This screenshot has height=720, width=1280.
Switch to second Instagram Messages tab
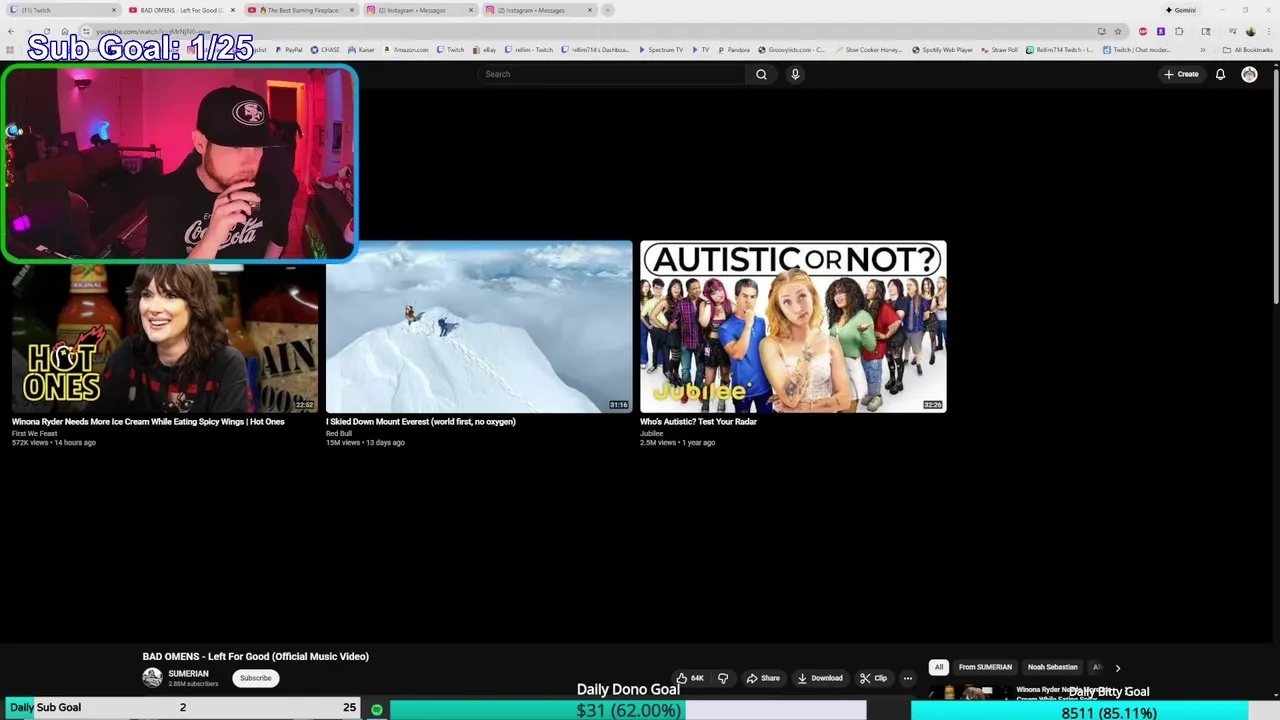click(x=538, y=10)
